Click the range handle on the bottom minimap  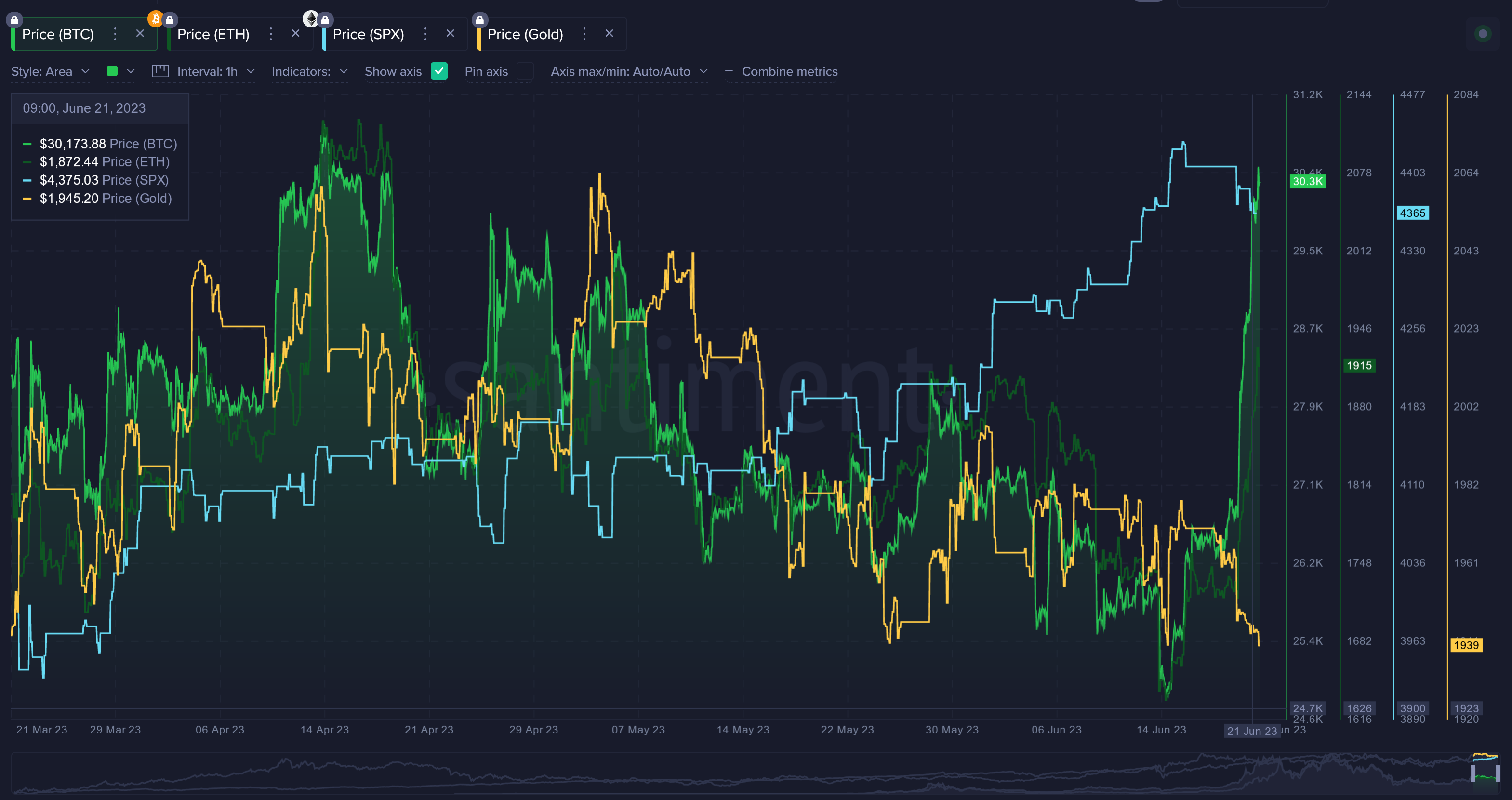click(x=1472, y=773)
